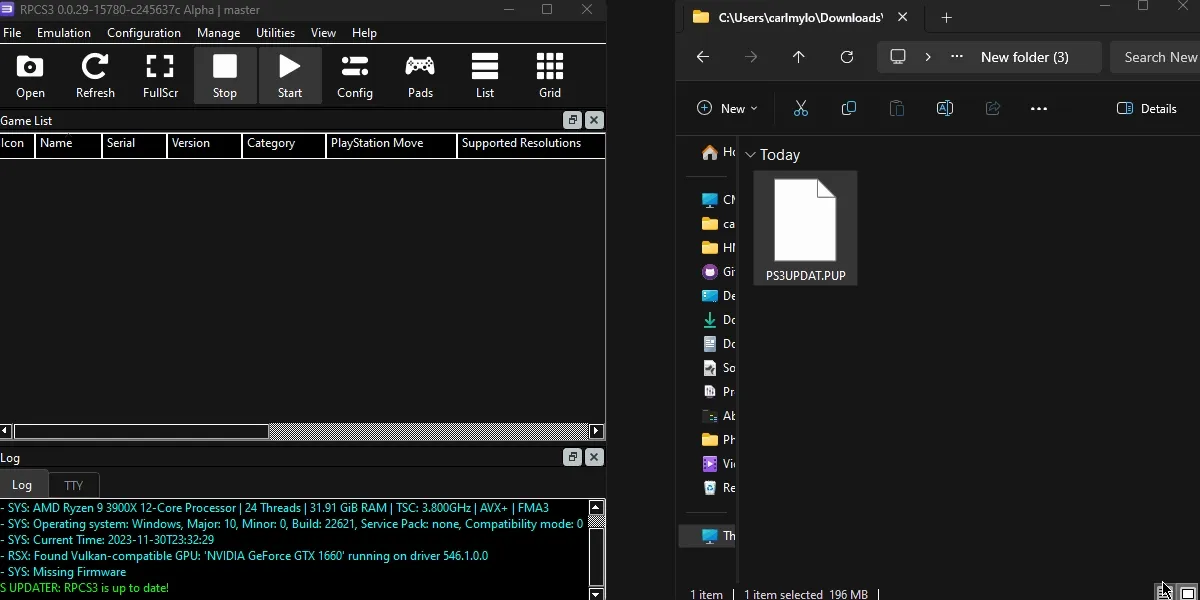Switch to the TTY log tab
Image resolution: width=1200 pixels, height=600 pixels.
point(74,485)
